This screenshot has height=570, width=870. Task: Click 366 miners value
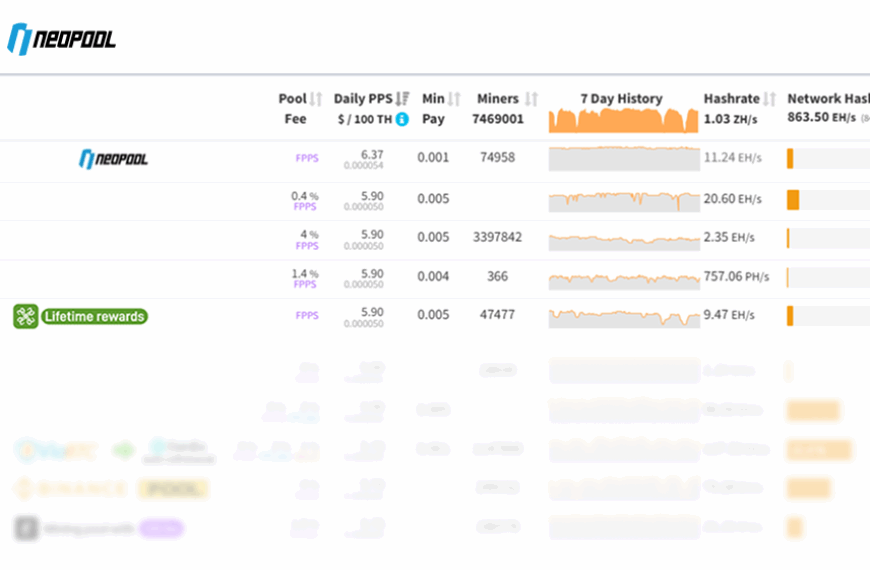point(497,276)
